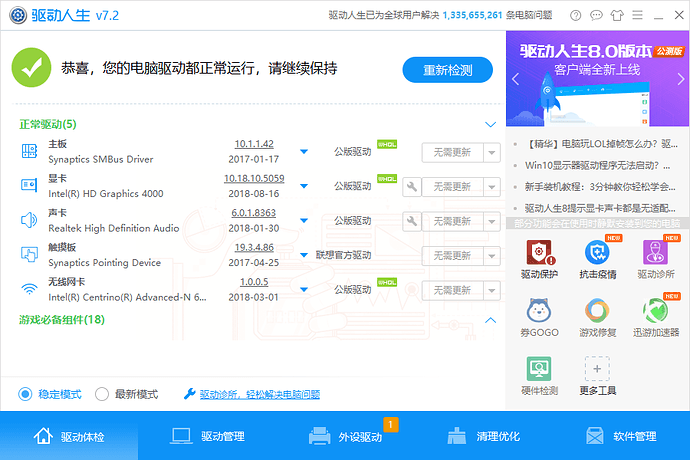Open the 游戏修复 game repair tool
Screen dimensions: 690x460
(x=597, y=318)
